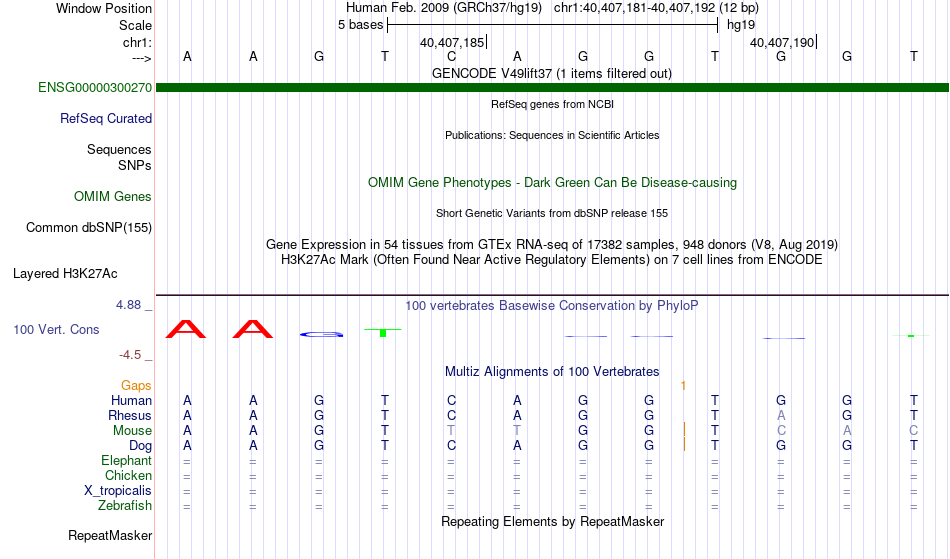Click the chr1:40,407,181-40,407,192 position text

click(656, 8)
